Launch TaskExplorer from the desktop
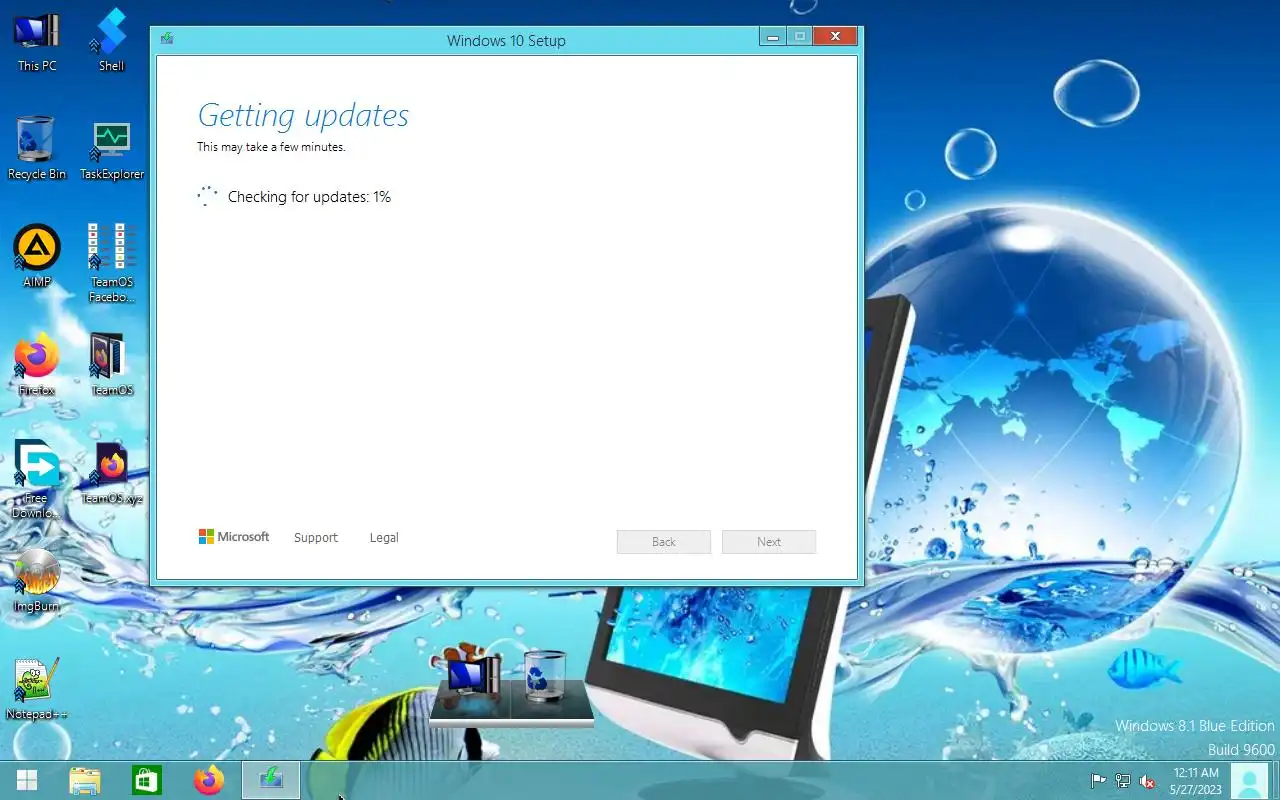 pyautogui.click(x=112, y=149)
